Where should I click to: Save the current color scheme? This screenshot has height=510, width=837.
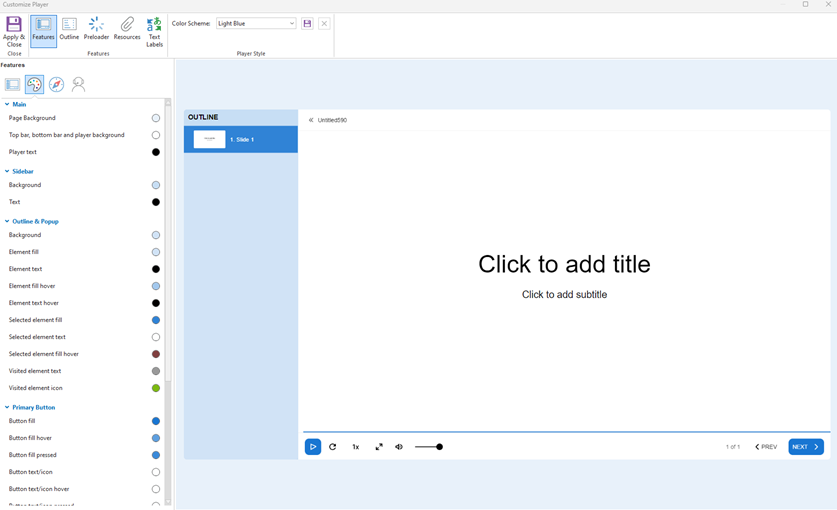pos(307,23)
